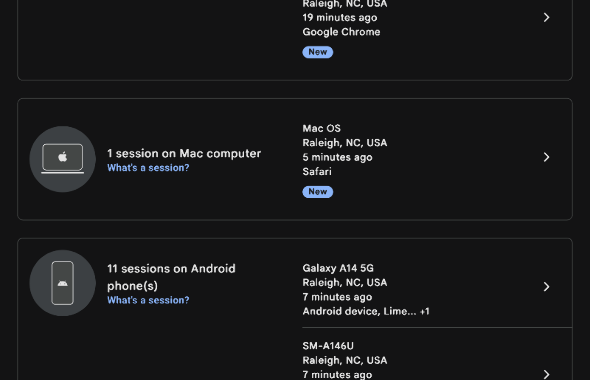Click the Safari browser label
The image size is (590, 380).
317,172
